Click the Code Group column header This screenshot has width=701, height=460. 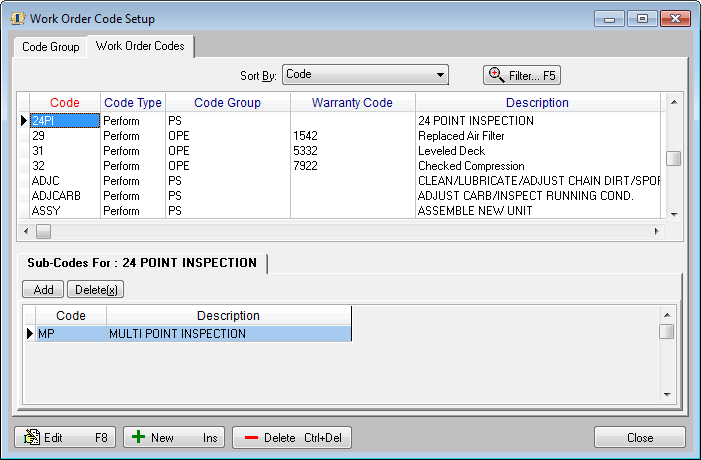coord(228,103)
